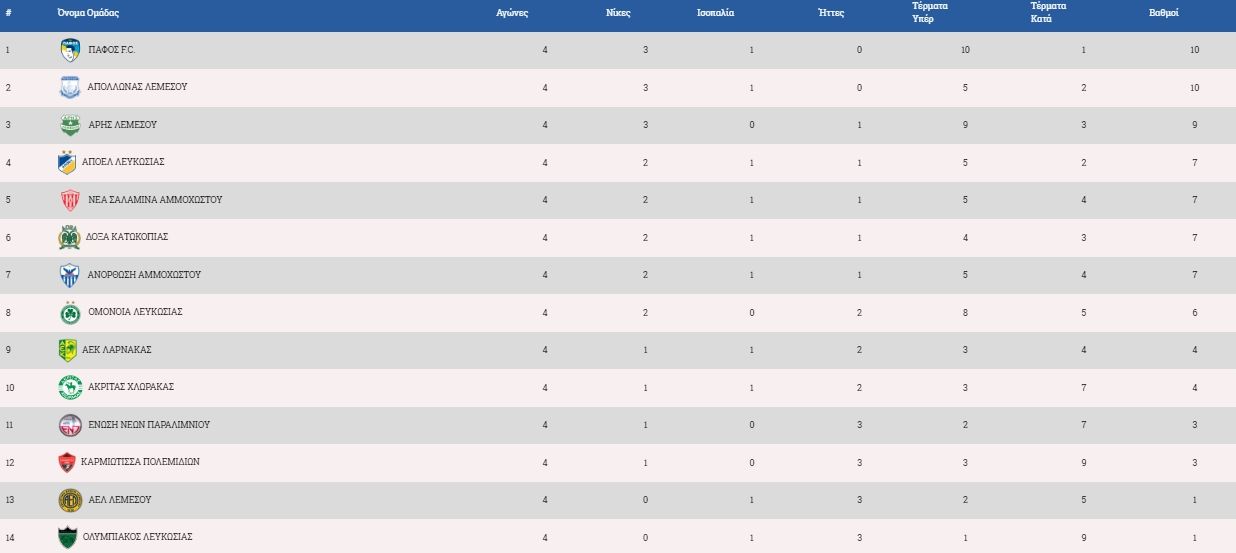Click ΑΚΡΙΤΑΣ ΧΛΩΡΑΚΑΣ goals-against value 7
Screen dimensions: 1236x553
click(x=1083, y=386)
